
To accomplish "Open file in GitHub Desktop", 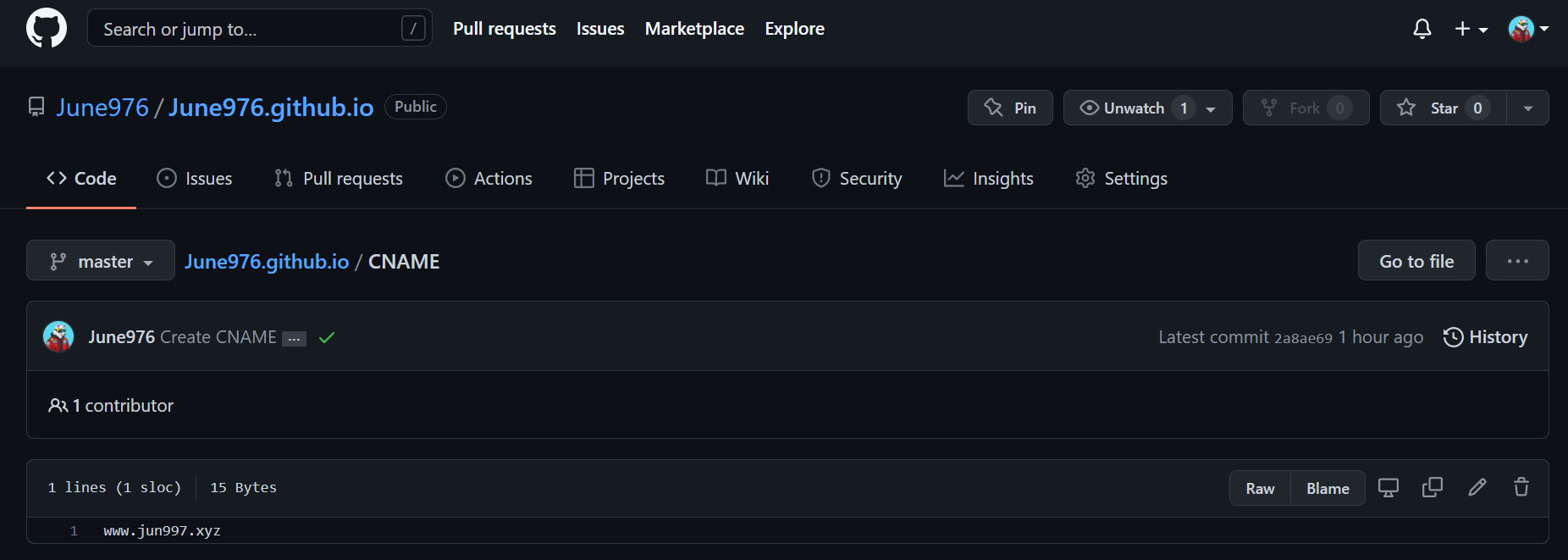I will (x=1389, y=488).
